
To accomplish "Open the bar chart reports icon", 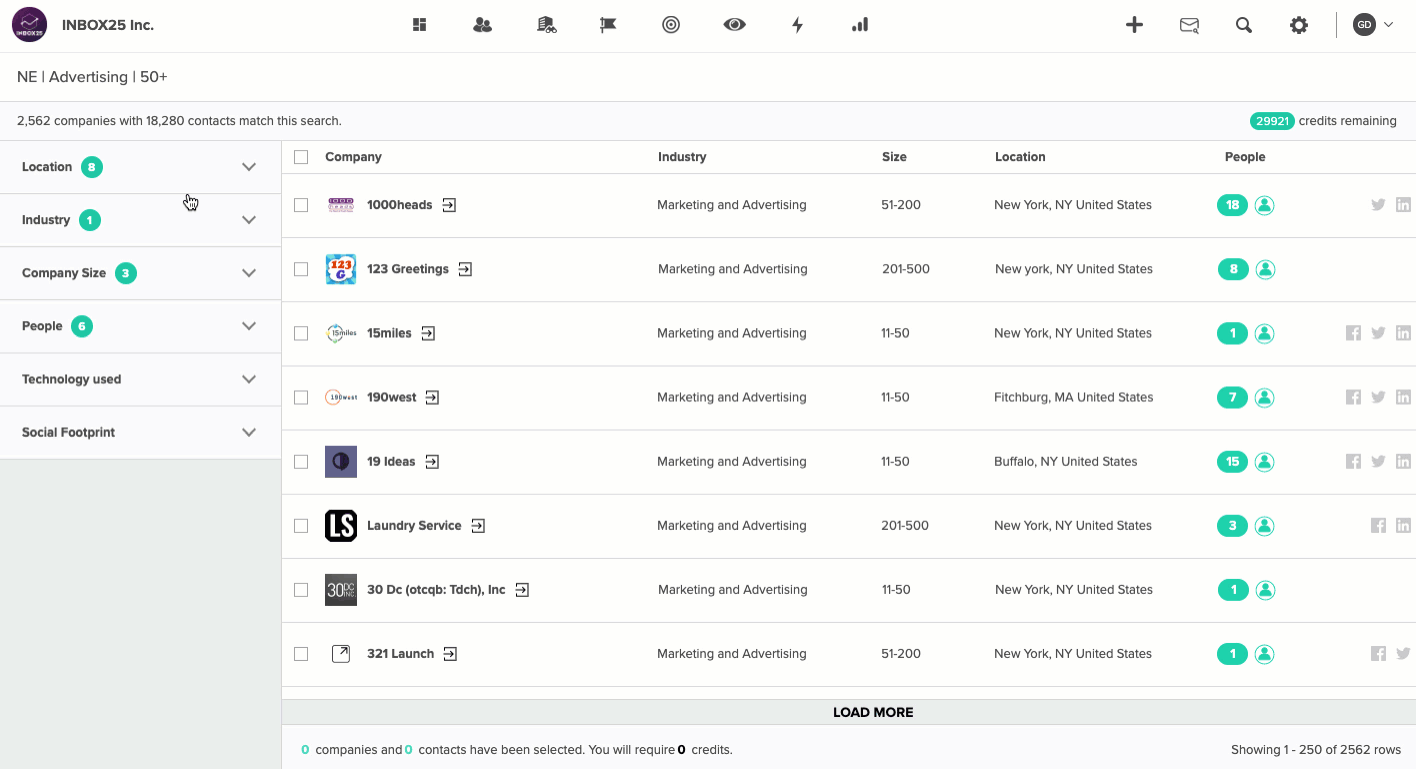I will (860, 25).
